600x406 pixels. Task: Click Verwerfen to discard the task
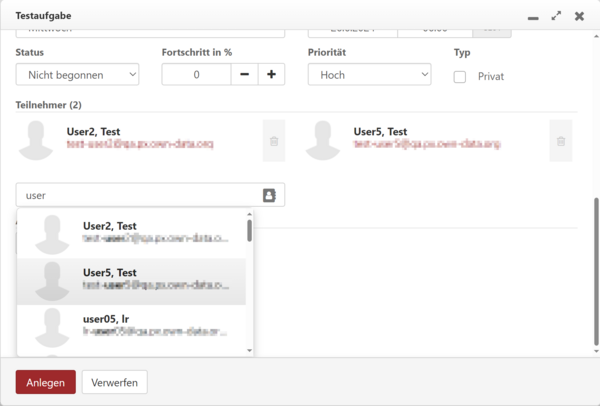pyautogui.click(x=114, y=382)
